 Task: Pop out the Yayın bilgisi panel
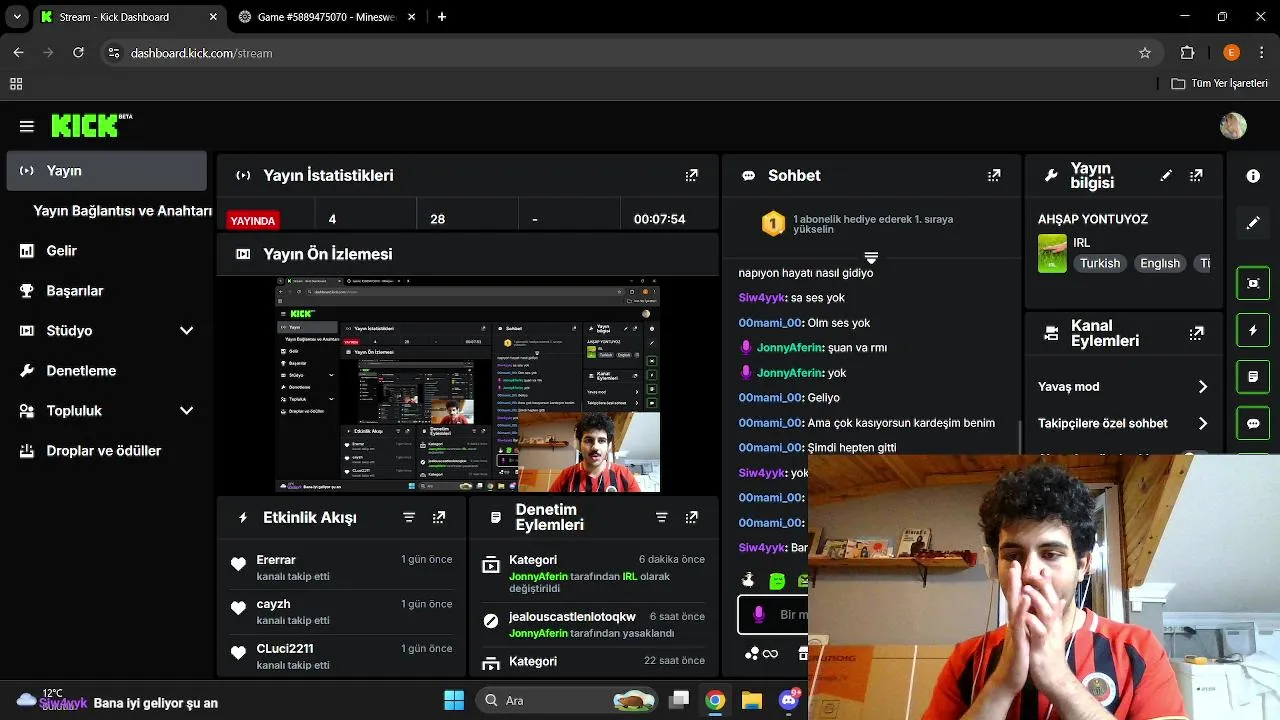tap(1196, 175)
